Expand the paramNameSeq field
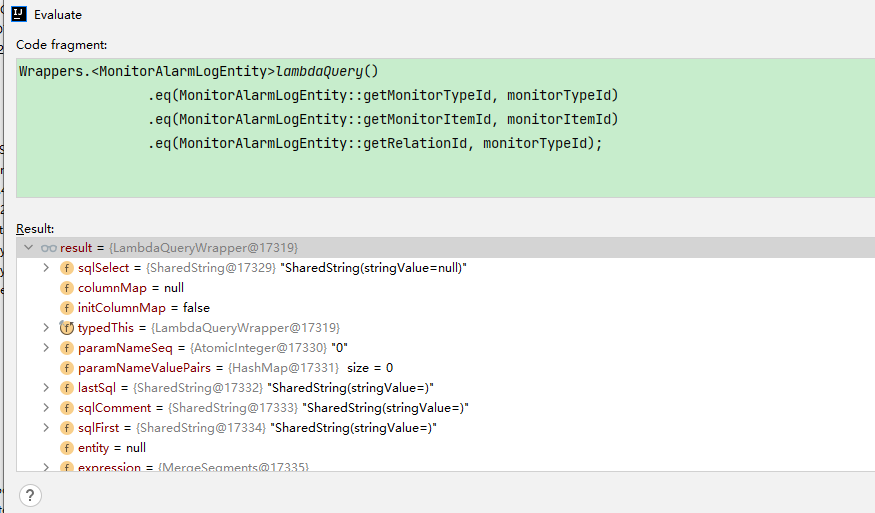The width and height of the screenshot is (875, 513). coord(46,348)
